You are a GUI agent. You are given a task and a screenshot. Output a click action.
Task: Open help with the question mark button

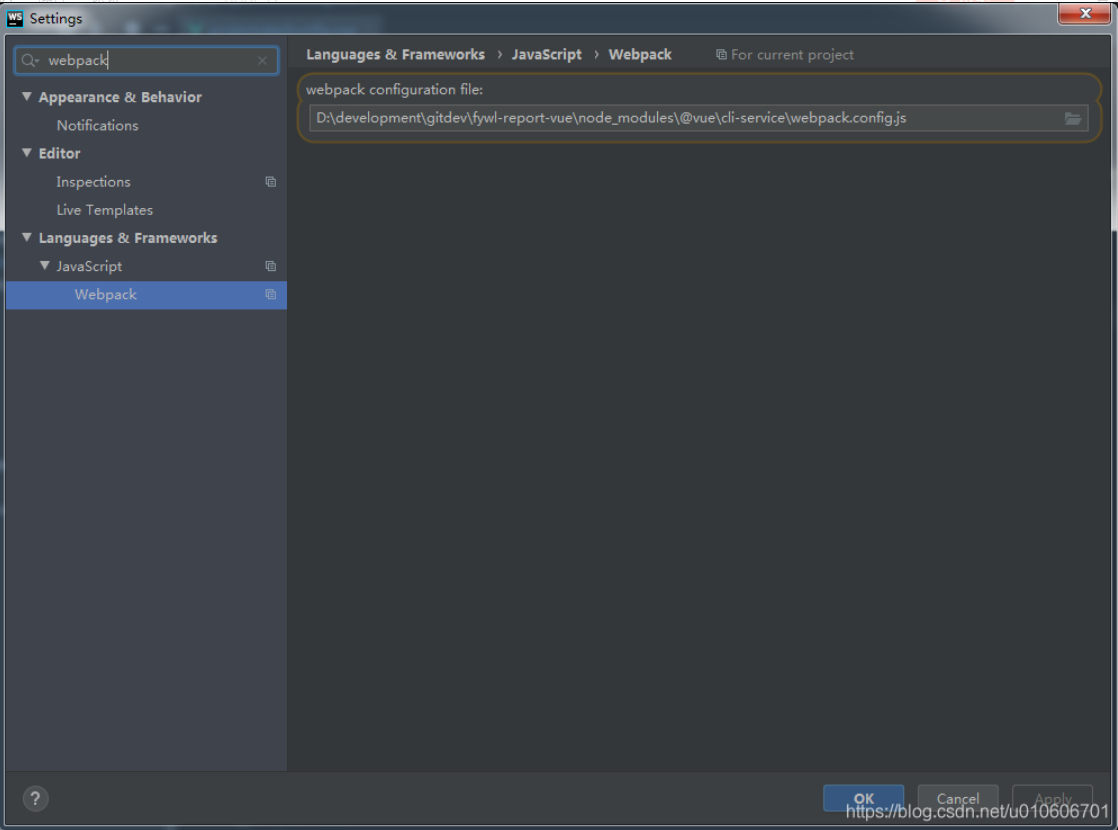[35, 798]
